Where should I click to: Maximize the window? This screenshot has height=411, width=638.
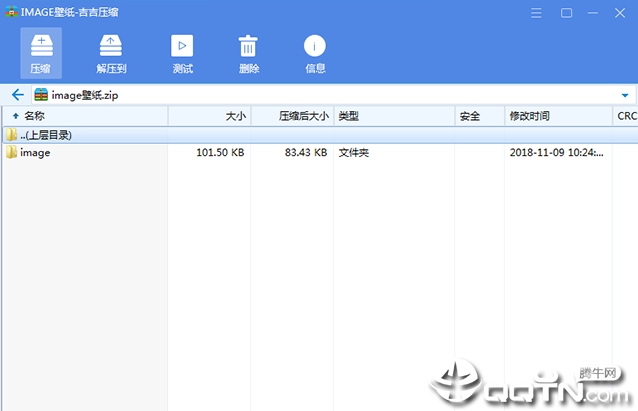click(566, 13)
